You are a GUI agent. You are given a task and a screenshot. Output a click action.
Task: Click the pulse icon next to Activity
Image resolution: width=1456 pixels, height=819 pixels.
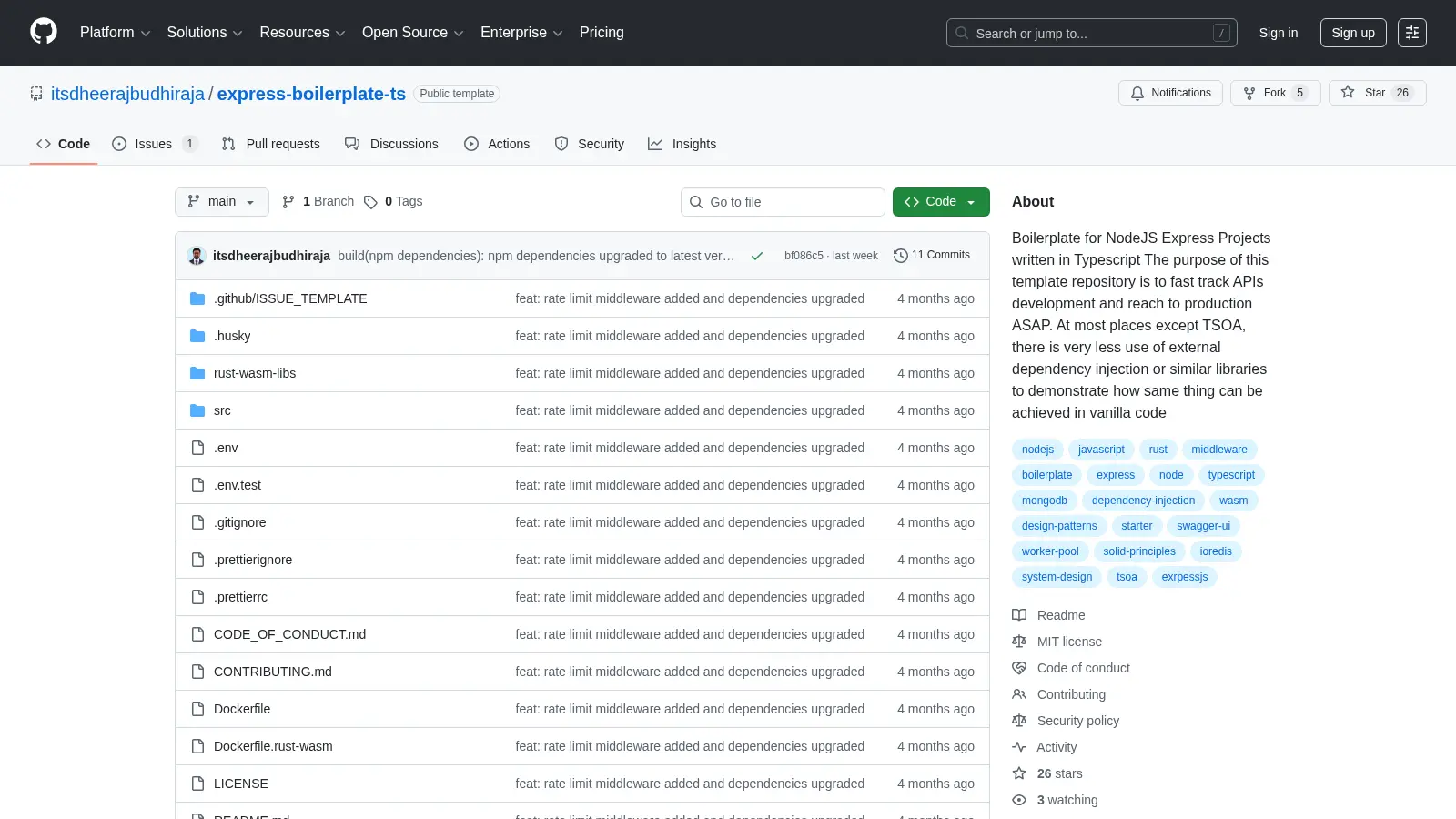pyautogui.click(x=1019, y=747)
